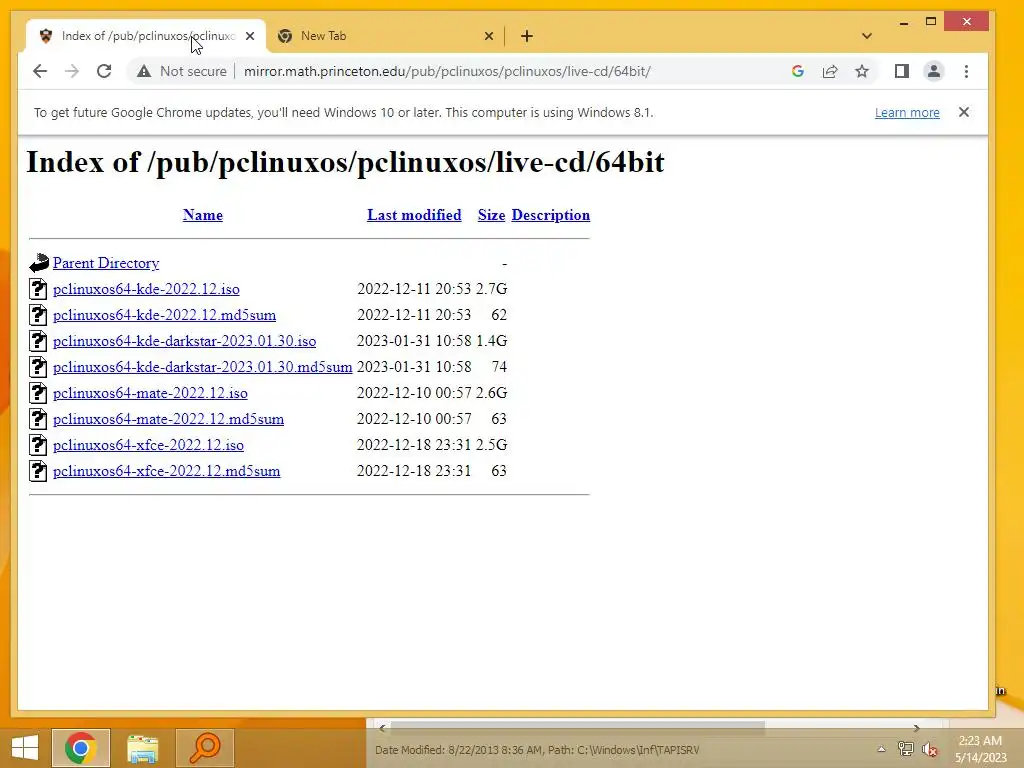Open the Chrome profile avatar menu

click(x=934, y=71)
